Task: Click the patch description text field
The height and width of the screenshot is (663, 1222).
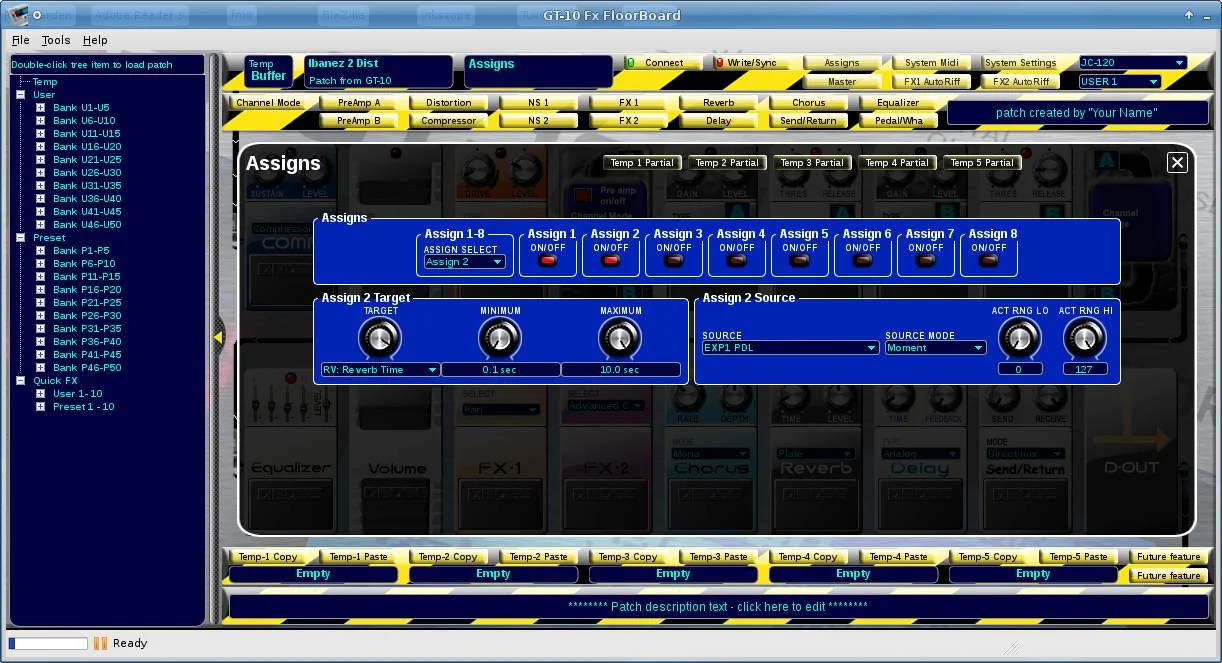Action: (x=718, y=606)
